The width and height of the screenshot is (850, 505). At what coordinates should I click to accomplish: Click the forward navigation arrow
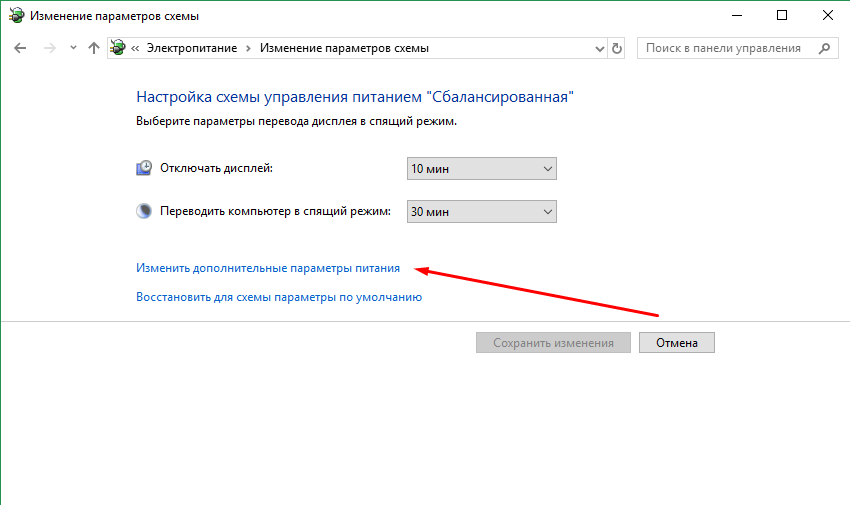click(x=49, y=48)
